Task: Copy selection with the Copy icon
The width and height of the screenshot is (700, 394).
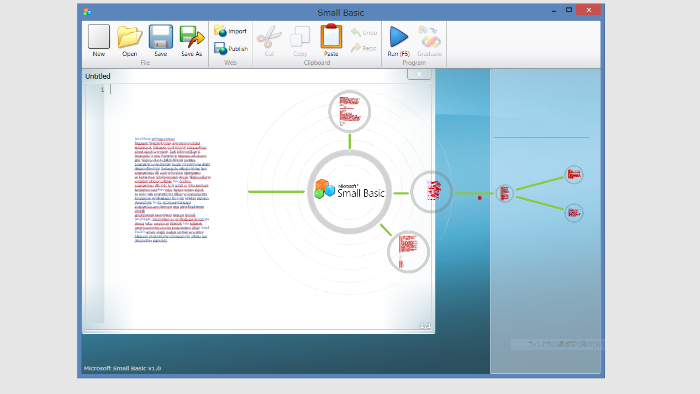Action: tap(300, 40)
